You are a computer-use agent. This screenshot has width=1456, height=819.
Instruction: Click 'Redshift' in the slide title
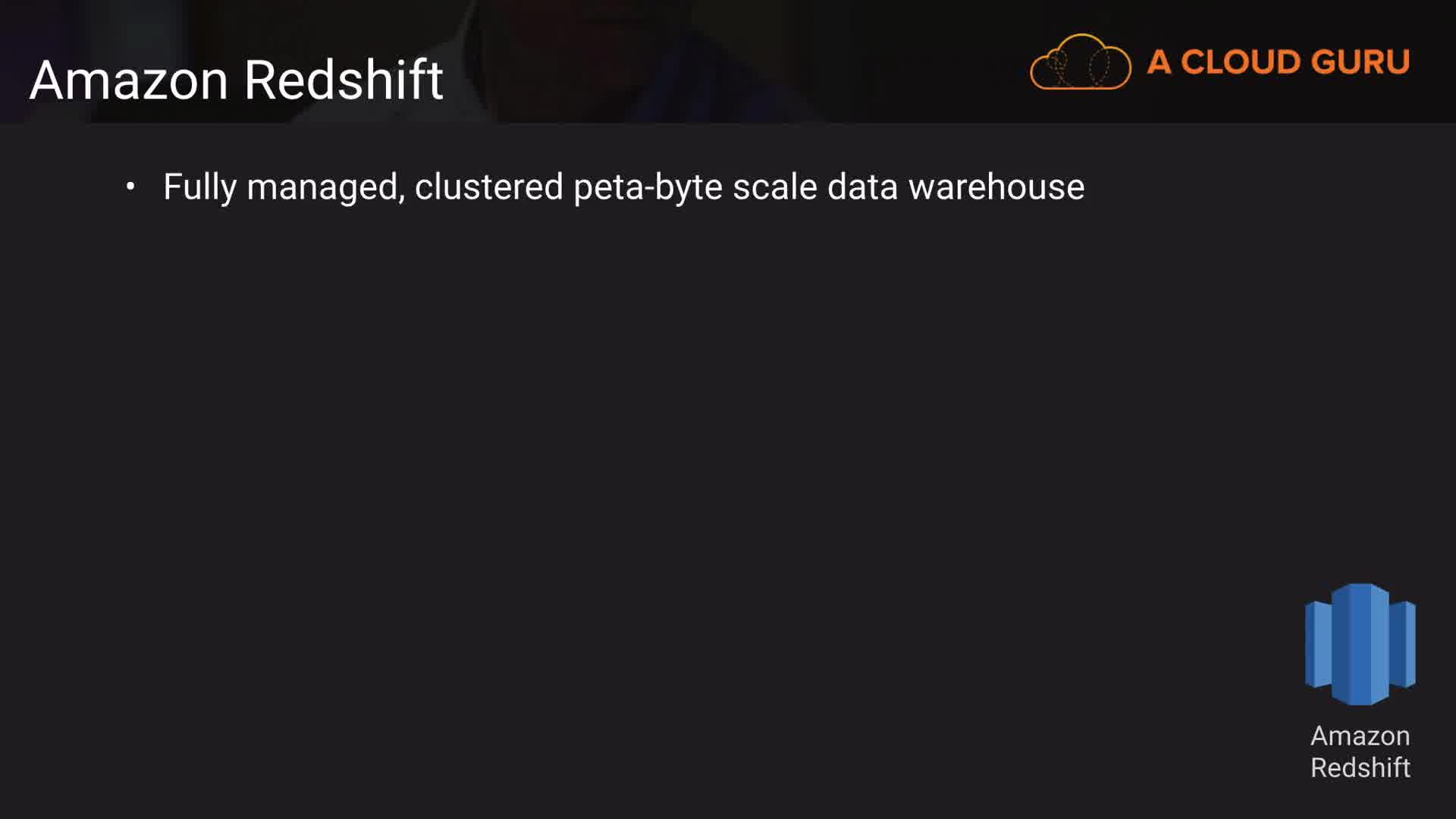pyautogui.click(x=344, y=80)
